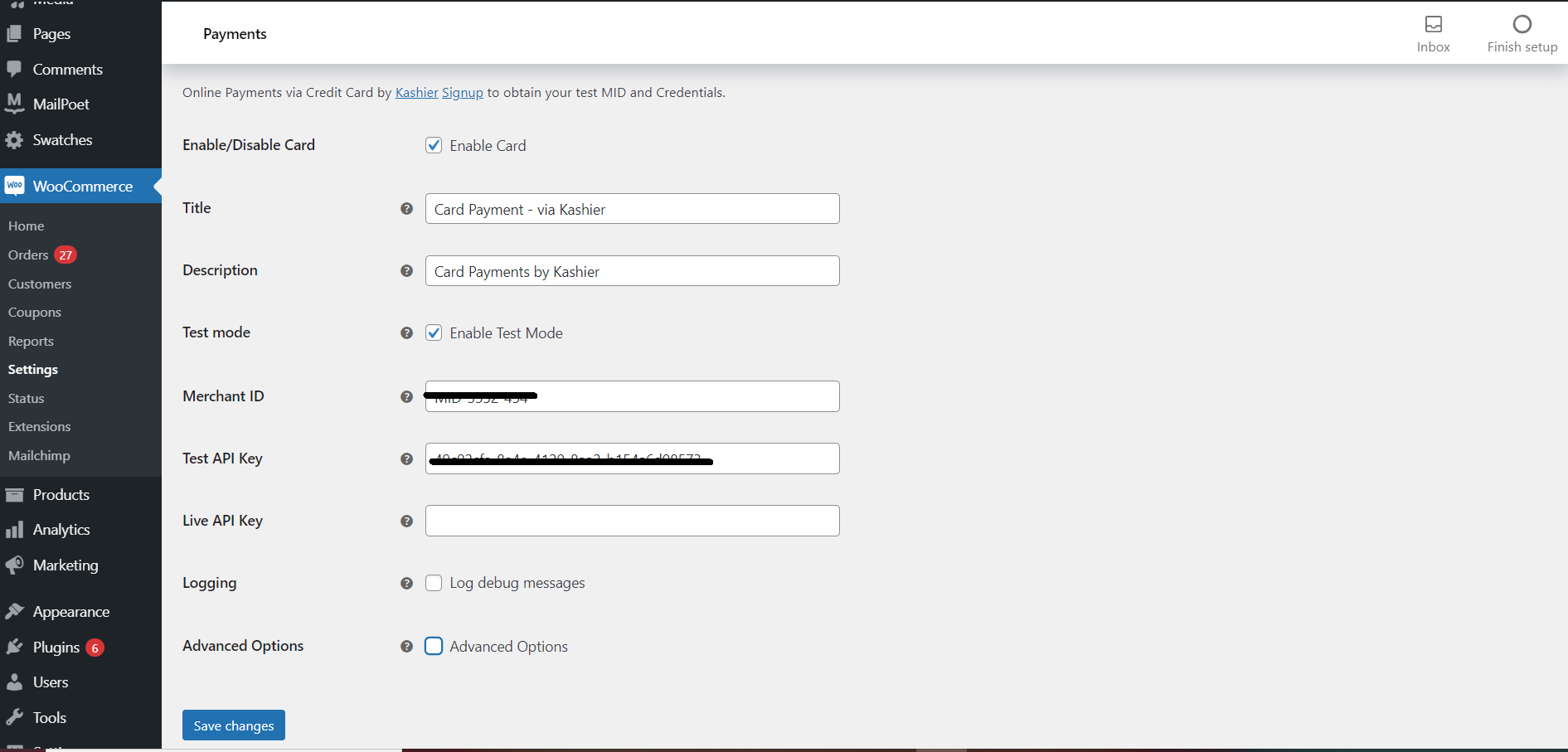This screenshot has width=1568, height=752.
Task: Click help tooltip icon beside Test API Key
Action: point(406,459)
